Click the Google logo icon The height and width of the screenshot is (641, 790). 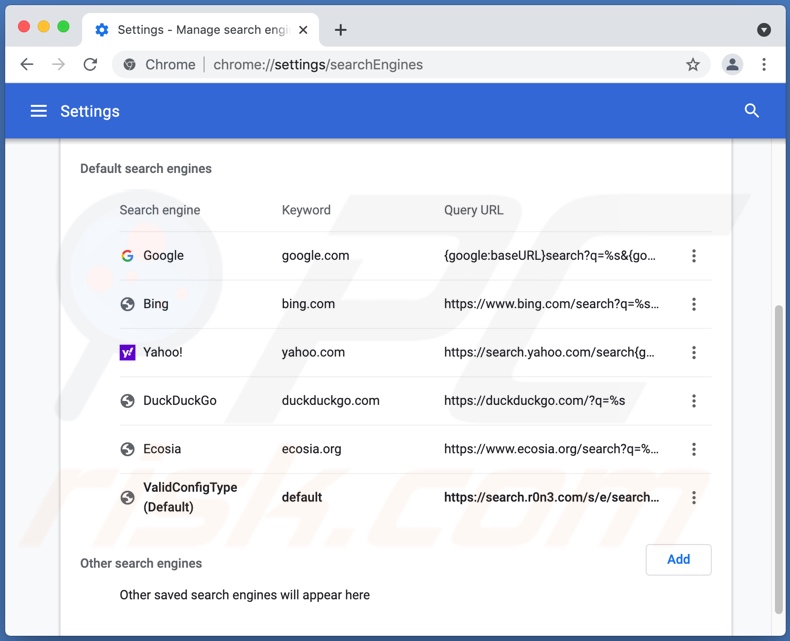pos(127,256)
